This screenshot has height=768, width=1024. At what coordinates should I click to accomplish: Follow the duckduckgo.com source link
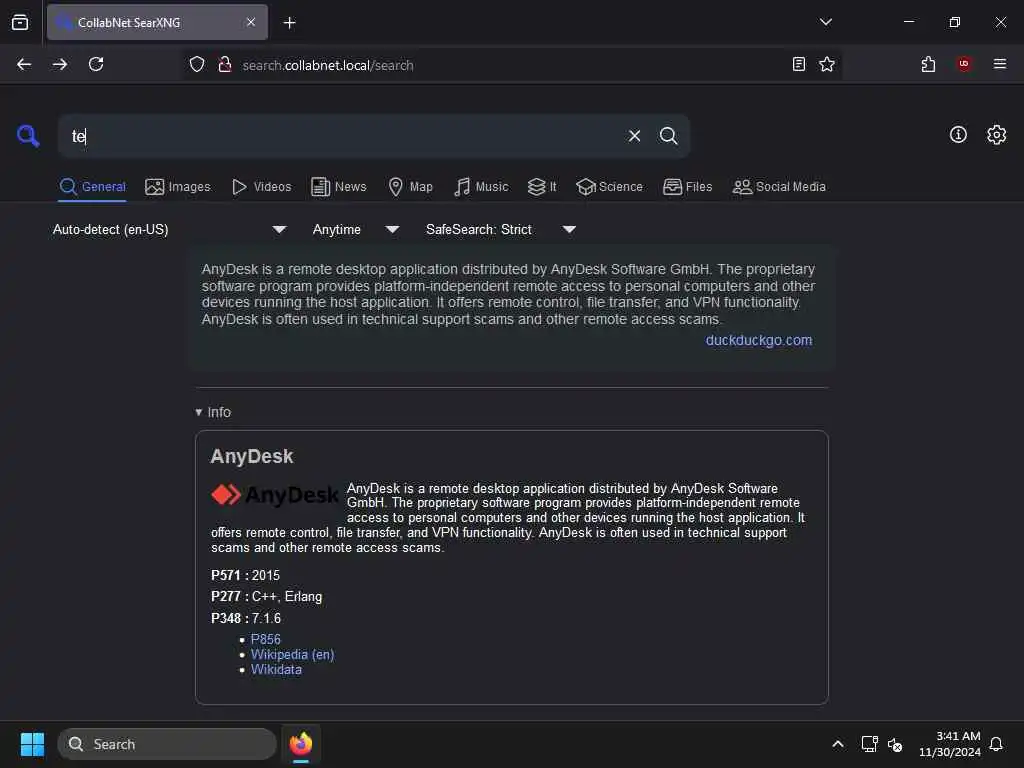(758, 340)
